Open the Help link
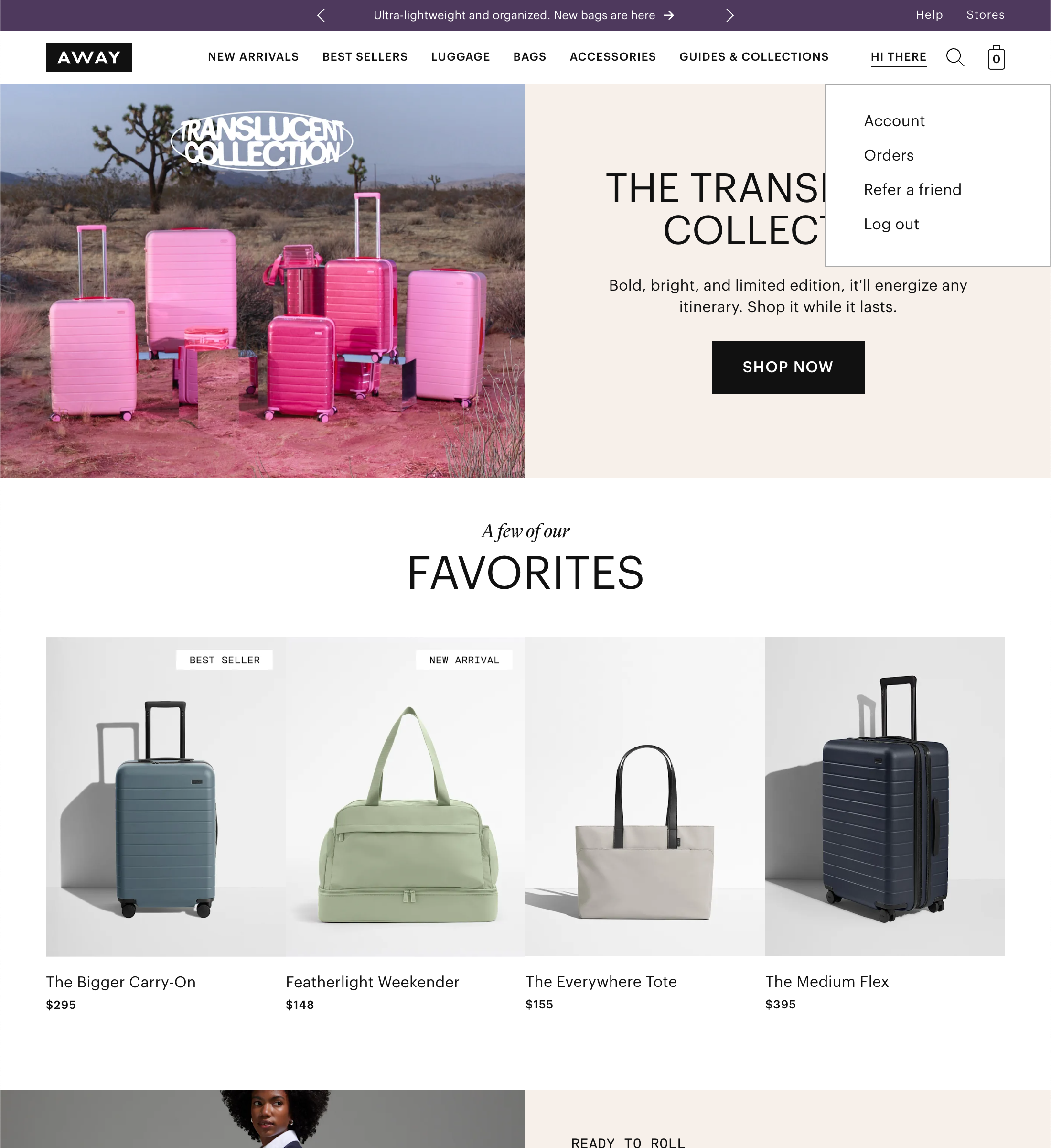Screen dimensions: 1051x1148 tap(929, 15)
